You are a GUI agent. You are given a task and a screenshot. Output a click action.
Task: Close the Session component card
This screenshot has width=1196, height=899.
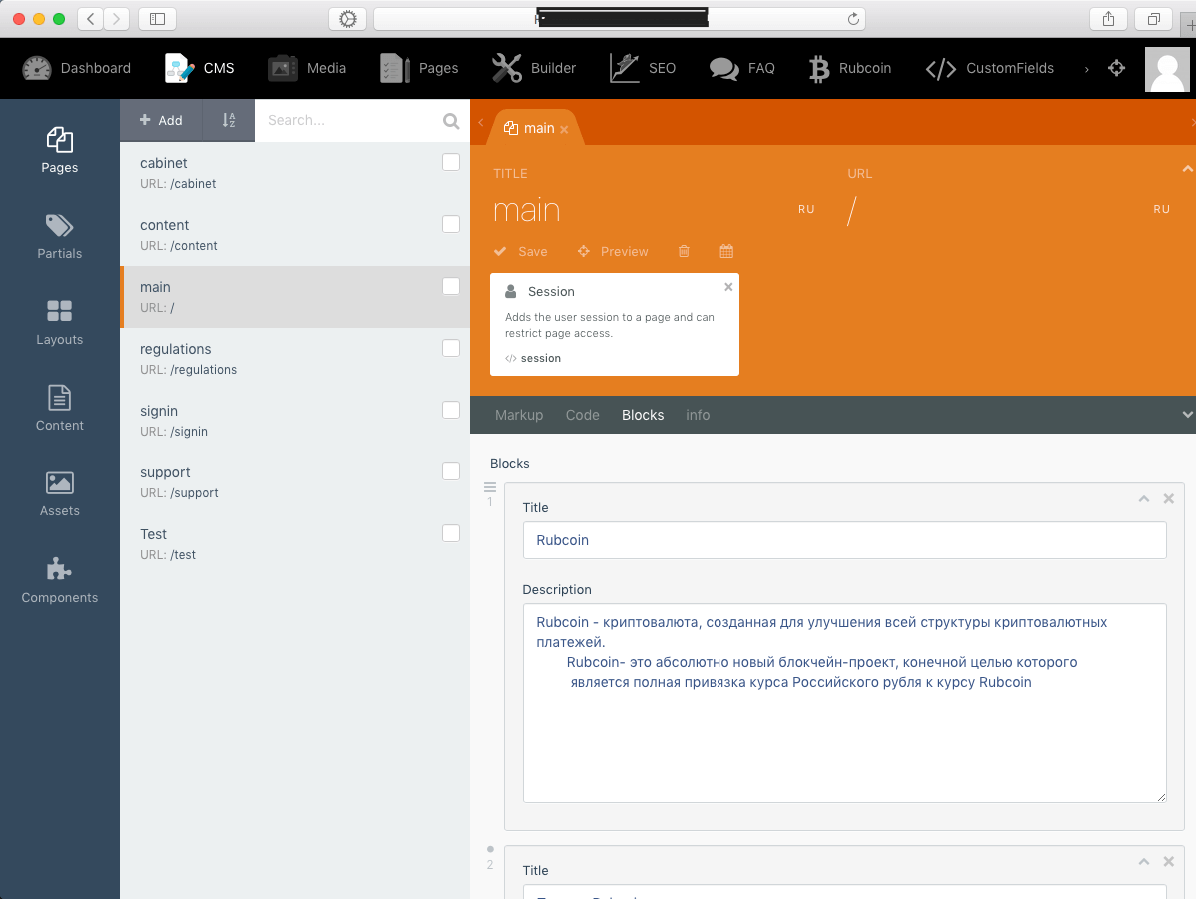point(728,287)
